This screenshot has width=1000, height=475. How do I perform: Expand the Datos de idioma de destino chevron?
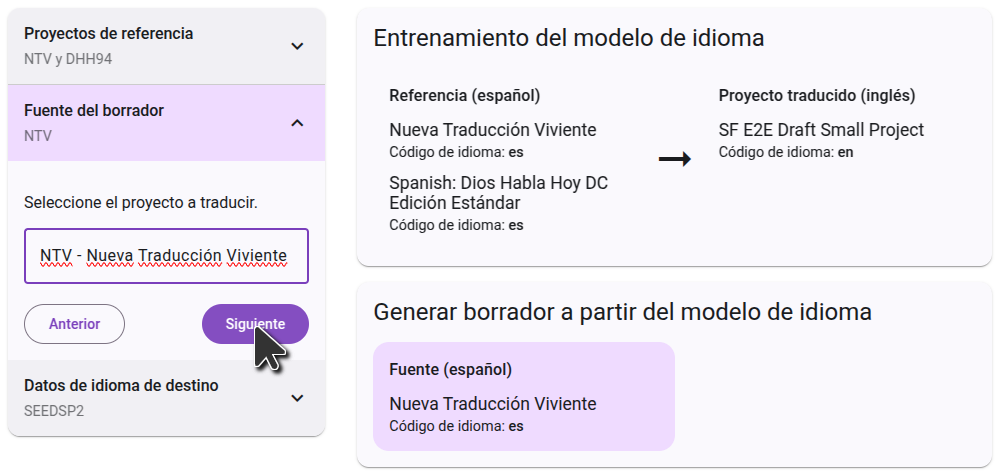296,398
